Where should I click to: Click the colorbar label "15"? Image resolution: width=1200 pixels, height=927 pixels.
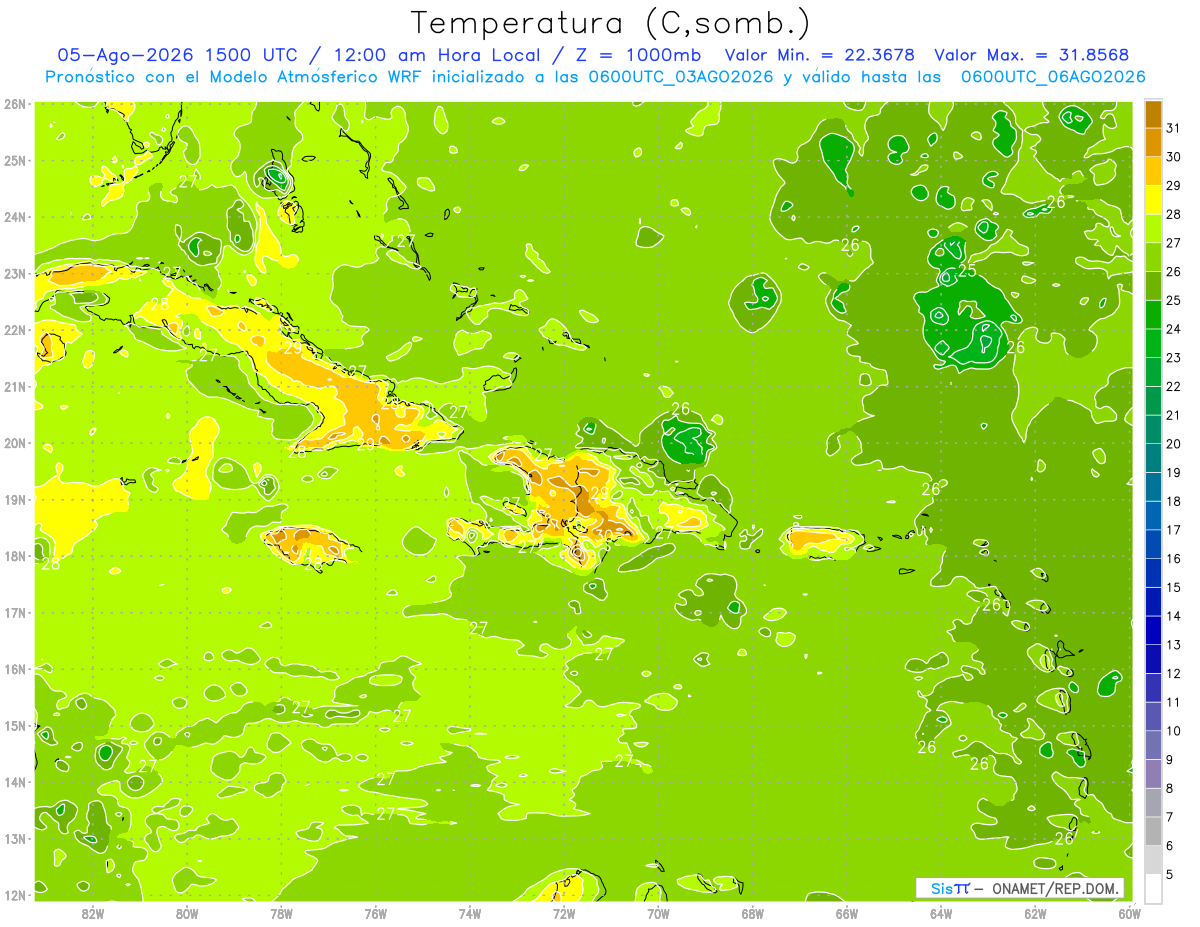1175,588
